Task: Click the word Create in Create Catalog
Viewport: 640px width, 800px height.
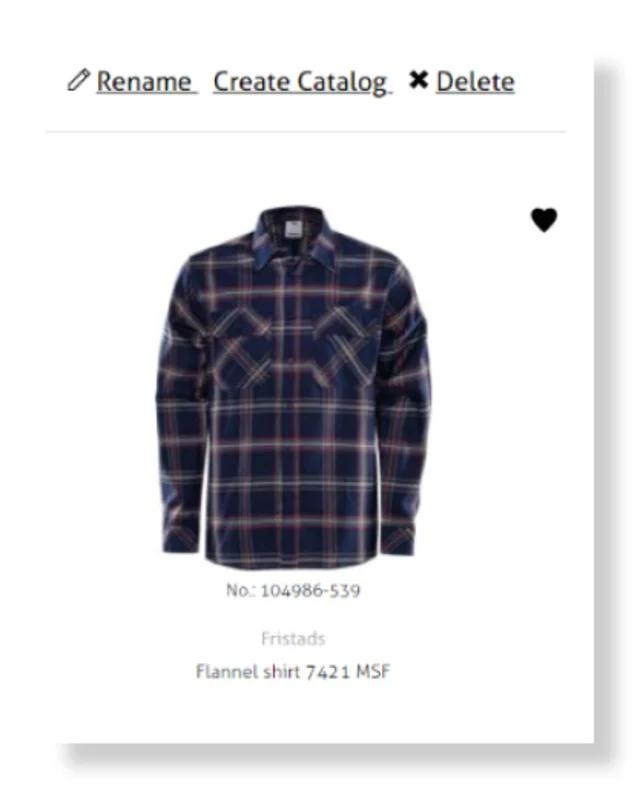Action: (252, 82)
